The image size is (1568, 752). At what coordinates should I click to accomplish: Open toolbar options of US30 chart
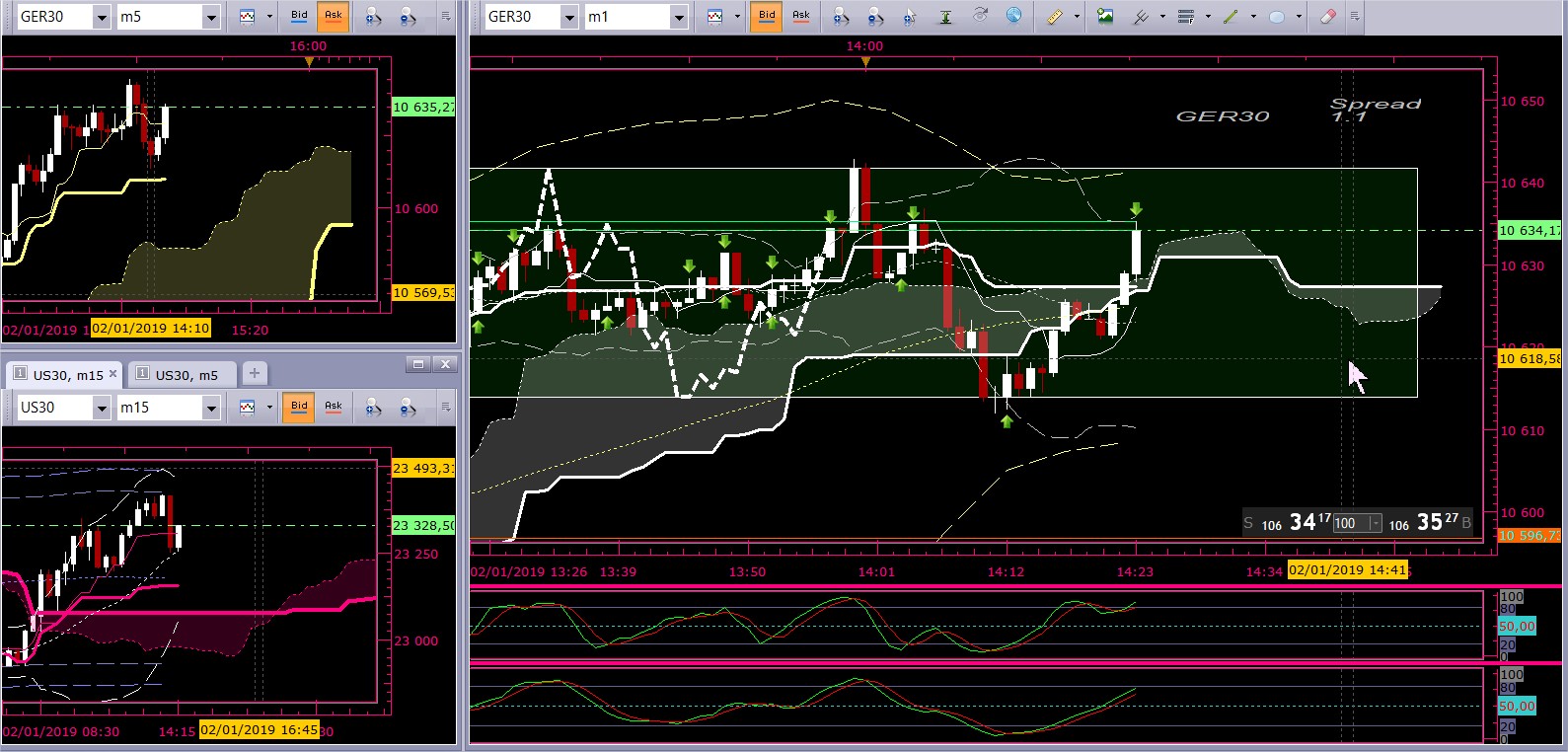tap(445, 408)
